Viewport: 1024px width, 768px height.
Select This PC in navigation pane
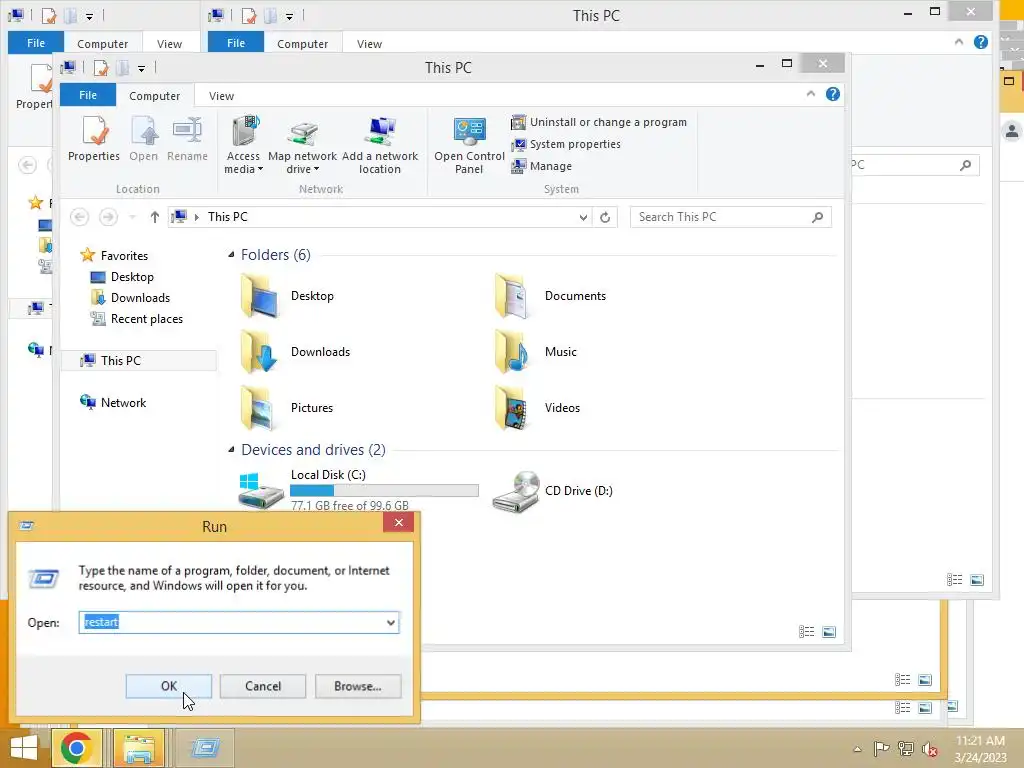(120, 360)
